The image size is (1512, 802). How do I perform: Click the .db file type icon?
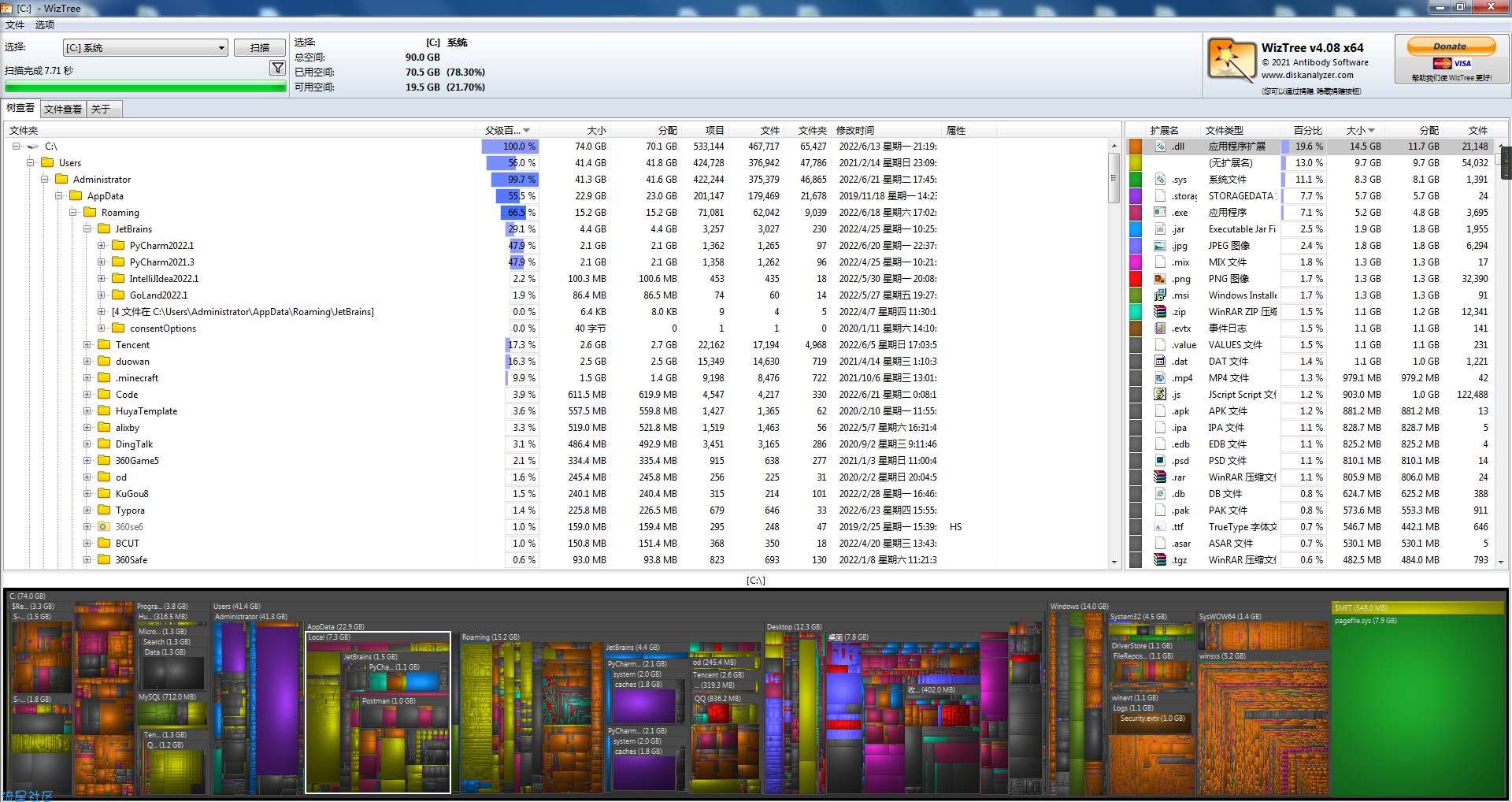[x=1160, y=494]
